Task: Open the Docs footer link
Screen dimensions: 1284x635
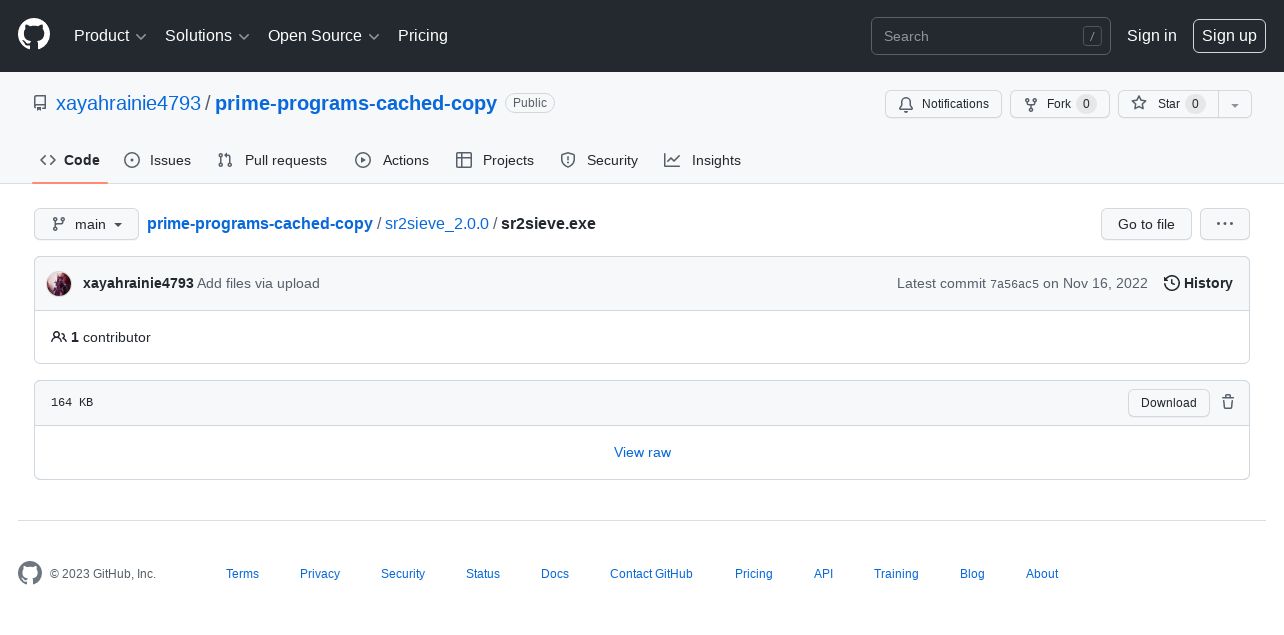Action: [x=555, y=574]
